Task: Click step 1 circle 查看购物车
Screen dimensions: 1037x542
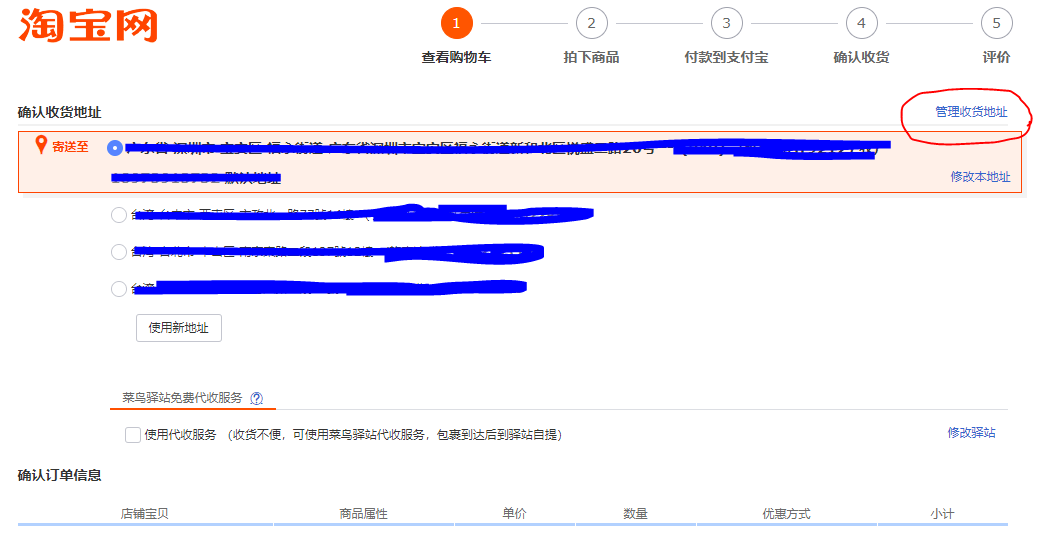Action: click(456, 23)
